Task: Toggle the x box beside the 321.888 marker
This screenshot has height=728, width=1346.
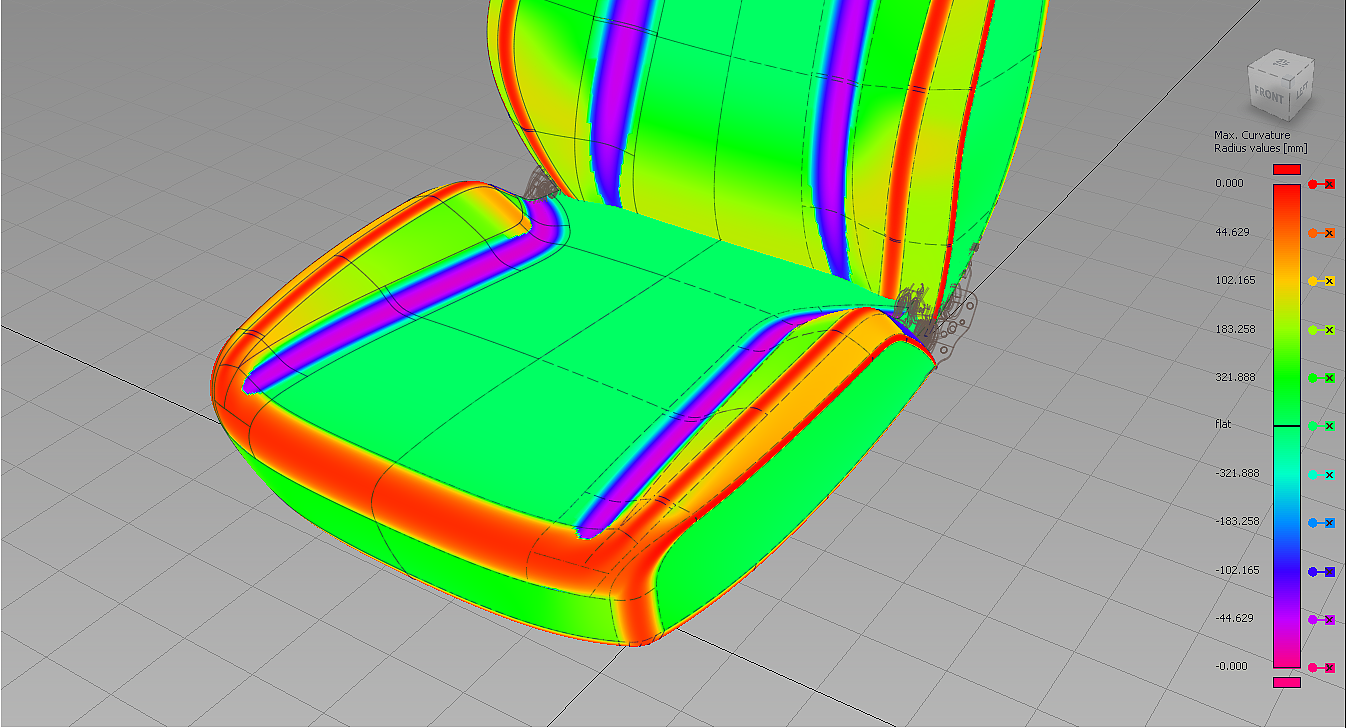Action: pyautogui.click(x=1330, y=378)
